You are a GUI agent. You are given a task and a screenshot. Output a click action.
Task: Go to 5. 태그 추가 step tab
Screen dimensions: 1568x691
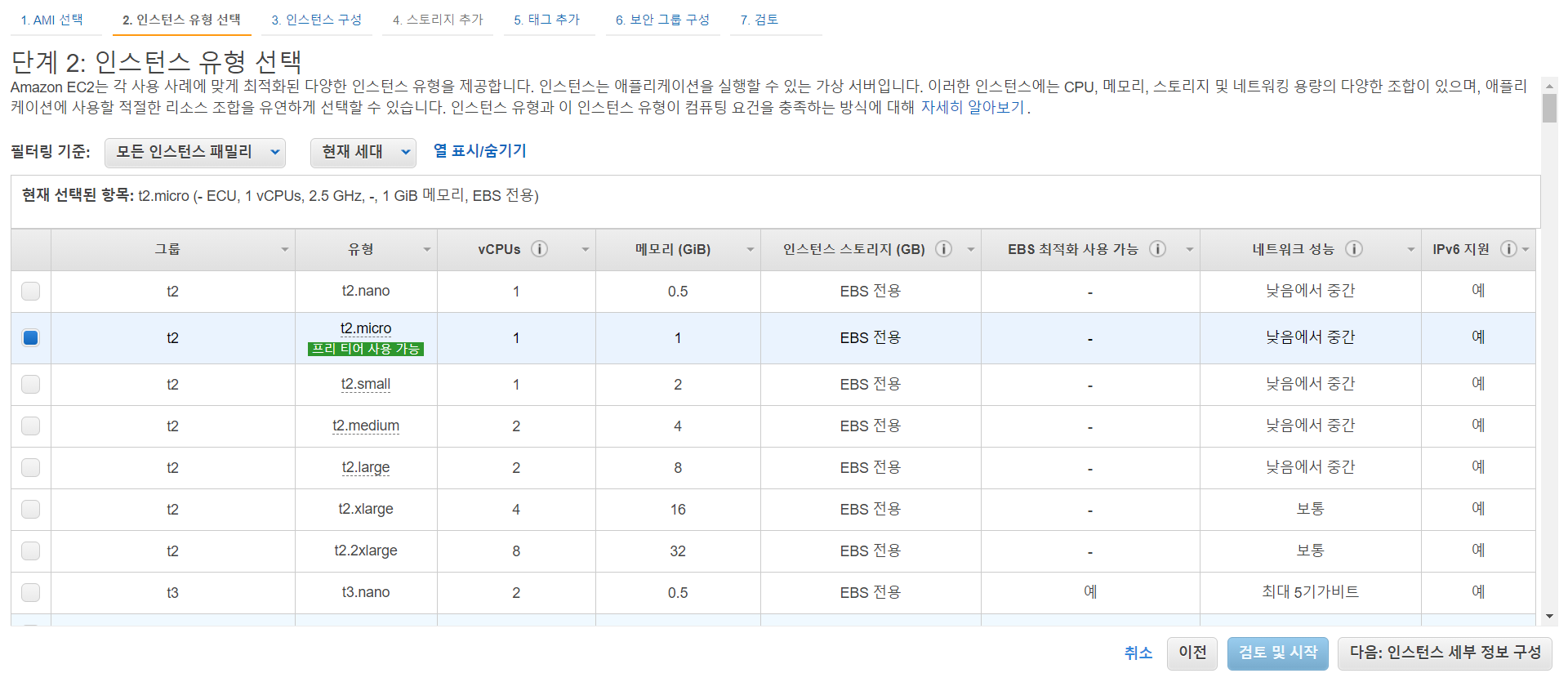(547, 20)
